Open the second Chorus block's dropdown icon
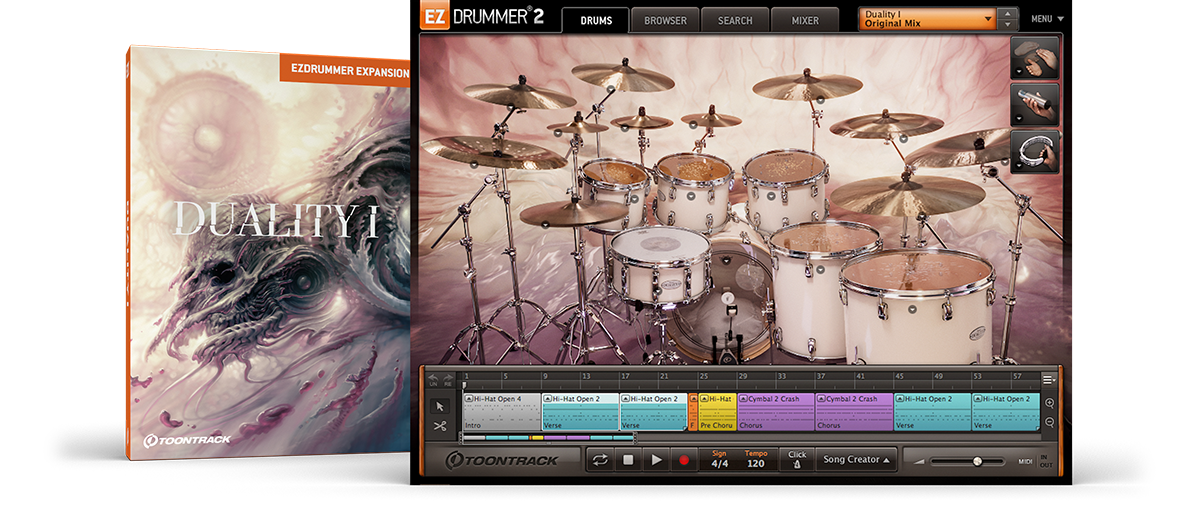The height and width of the screenshot is (517, 1200). [x=821, y=399]
